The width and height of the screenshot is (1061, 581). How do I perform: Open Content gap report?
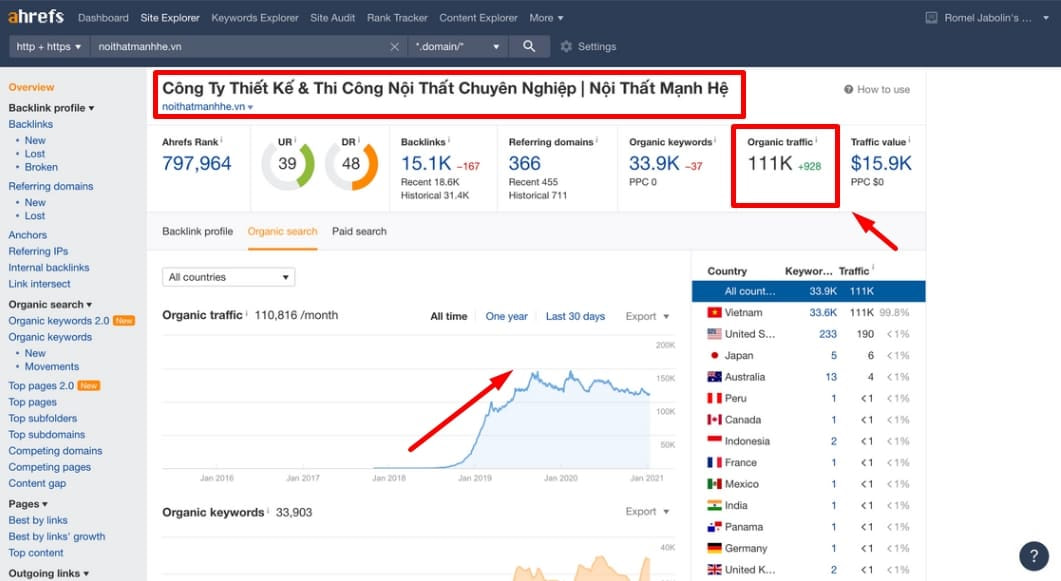click(37, 483)
